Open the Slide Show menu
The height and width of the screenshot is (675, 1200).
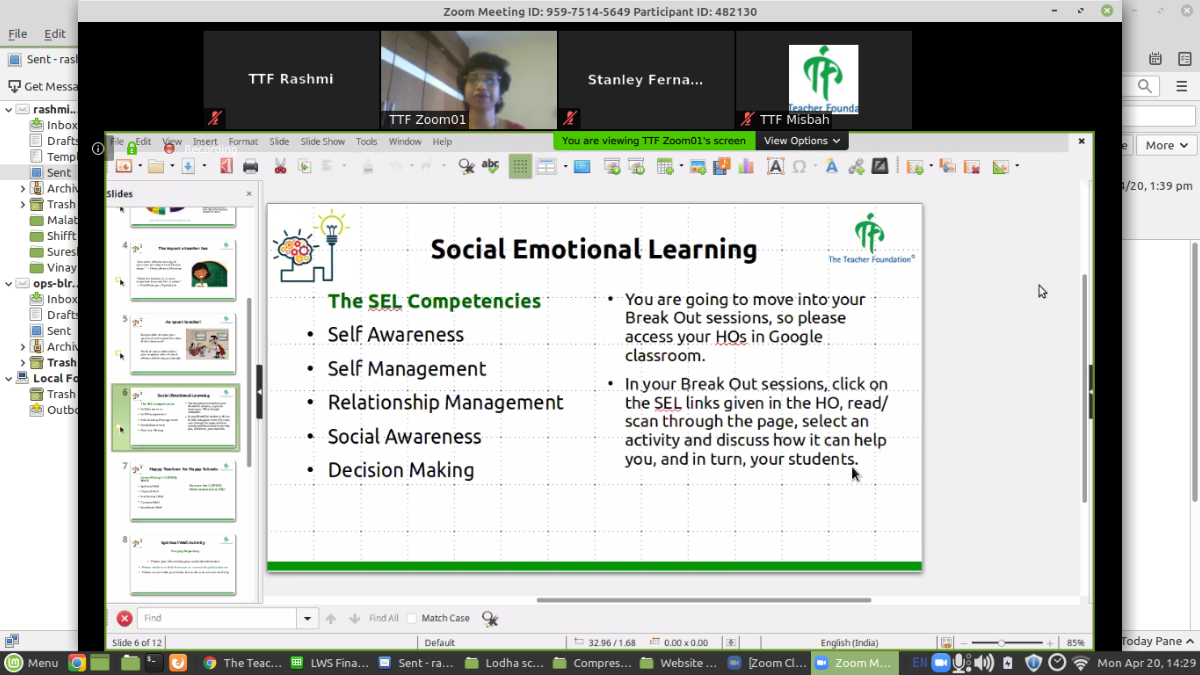[322, 142]
